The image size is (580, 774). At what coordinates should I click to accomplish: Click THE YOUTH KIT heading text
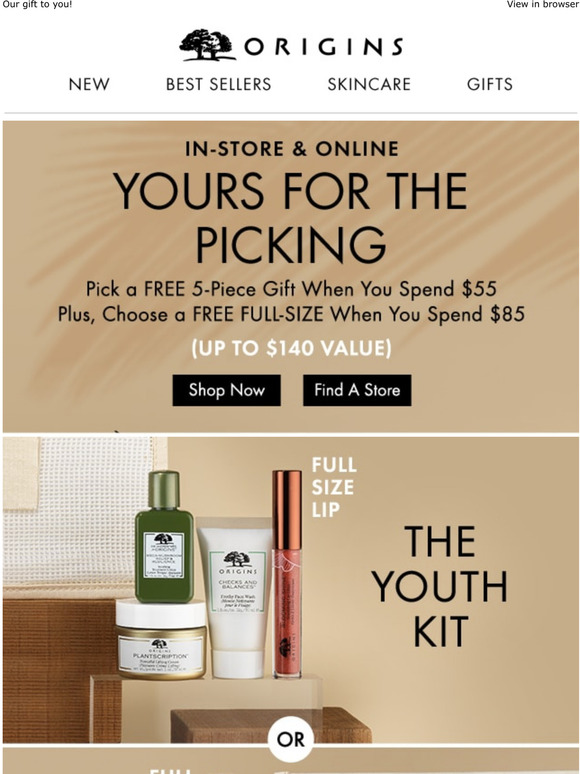(x=439, y=586)
